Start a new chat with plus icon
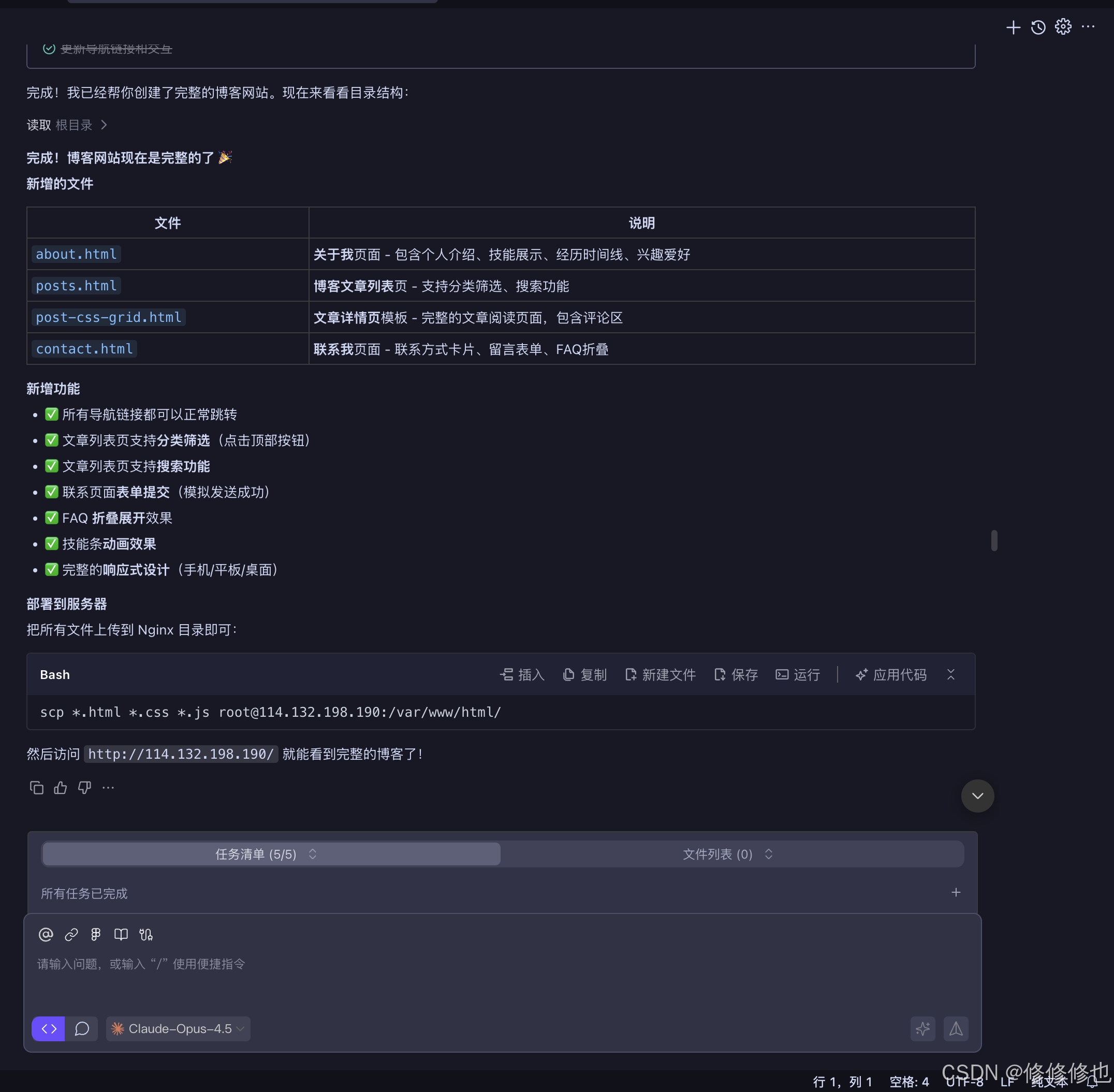The width and height of the screenshot is (1114, 1092). tap(1013, 27)
